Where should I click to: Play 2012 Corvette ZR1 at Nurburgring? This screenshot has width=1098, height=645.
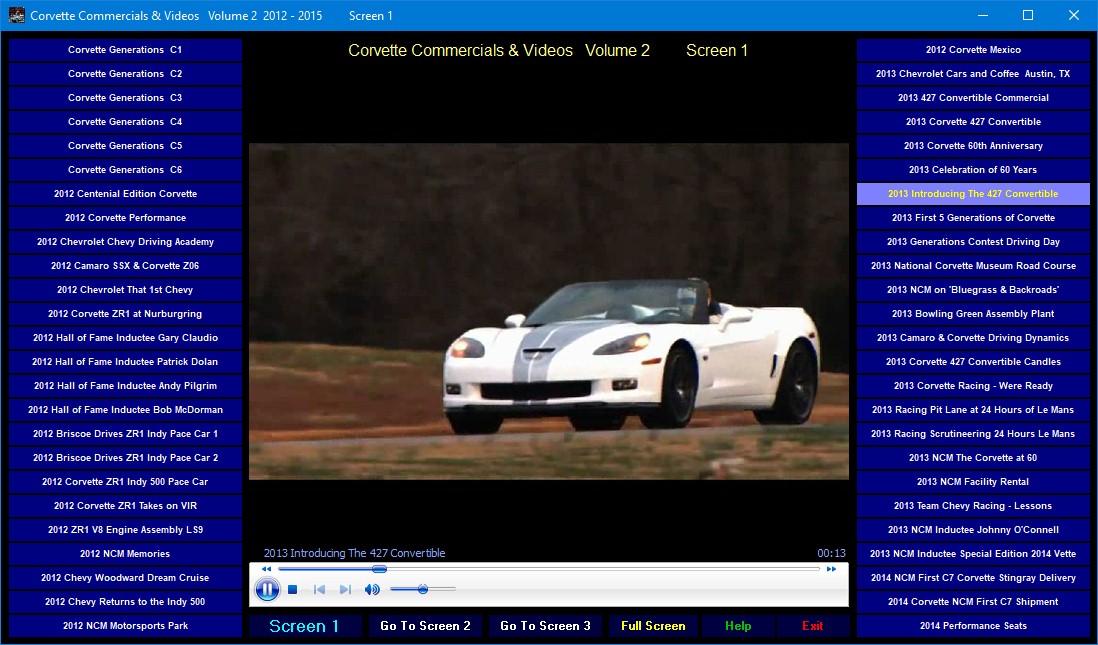tap(125, 314)
